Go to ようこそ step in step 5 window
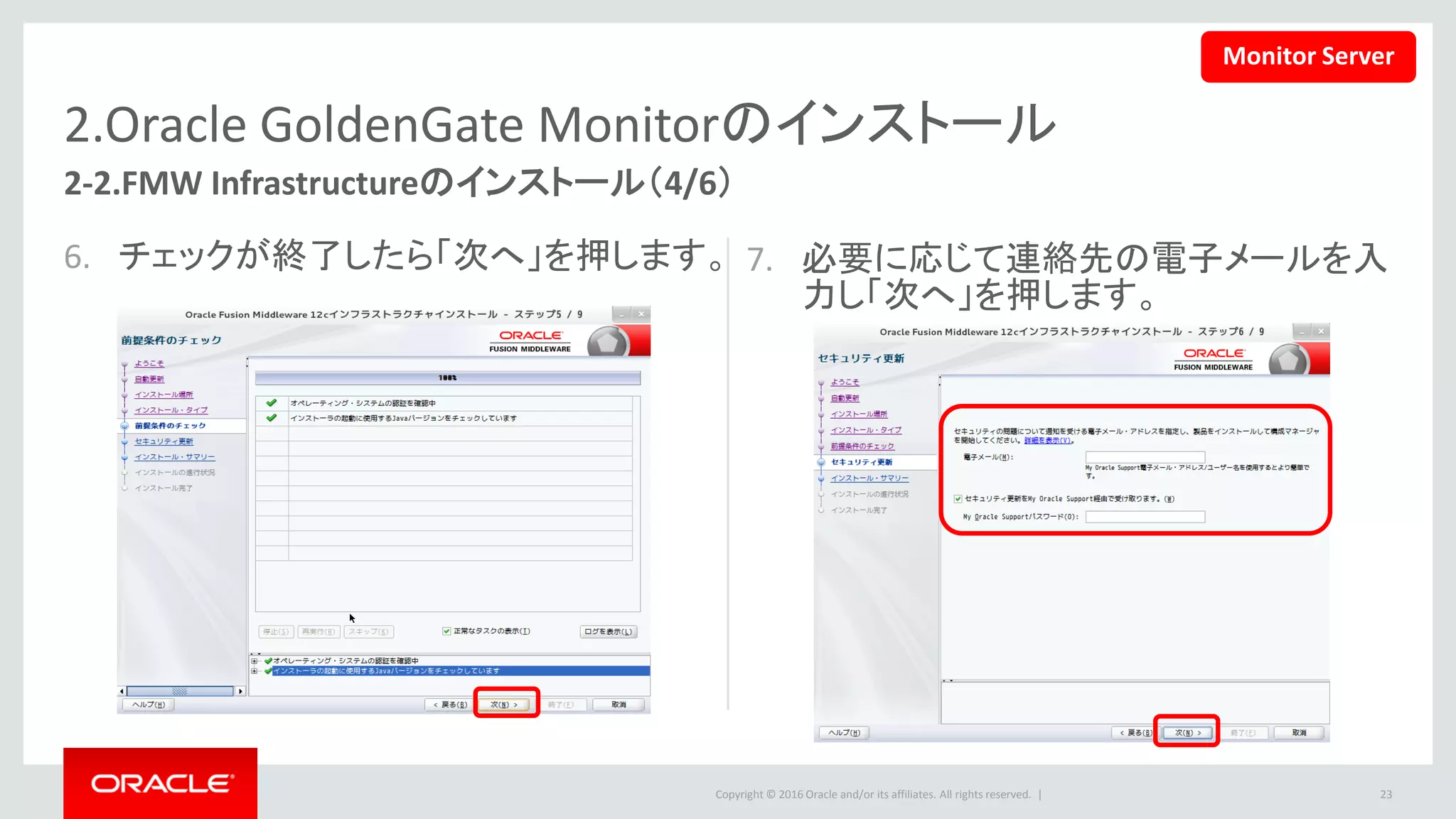 click(x=149, y=363)
